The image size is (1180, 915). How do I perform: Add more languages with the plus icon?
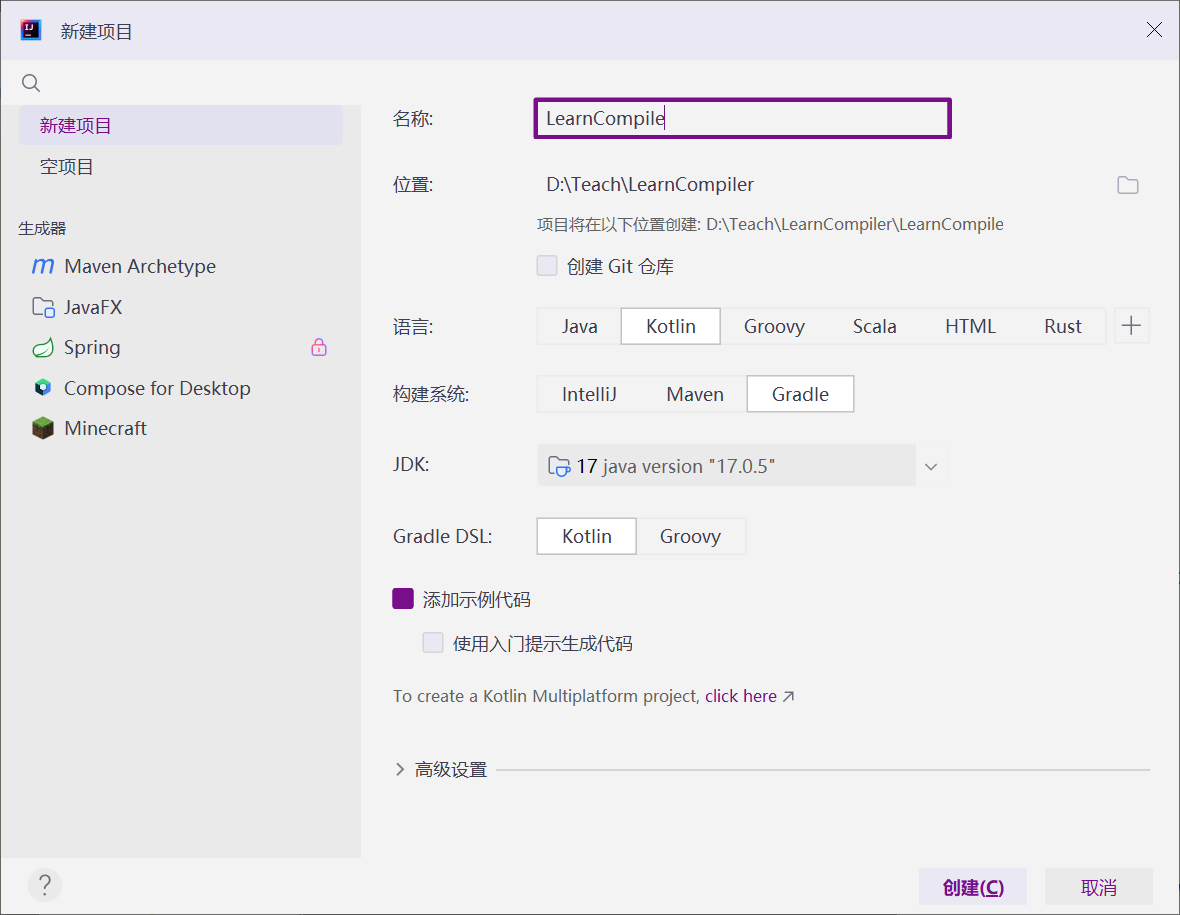pyautogui.click(x=1131, y=326)
